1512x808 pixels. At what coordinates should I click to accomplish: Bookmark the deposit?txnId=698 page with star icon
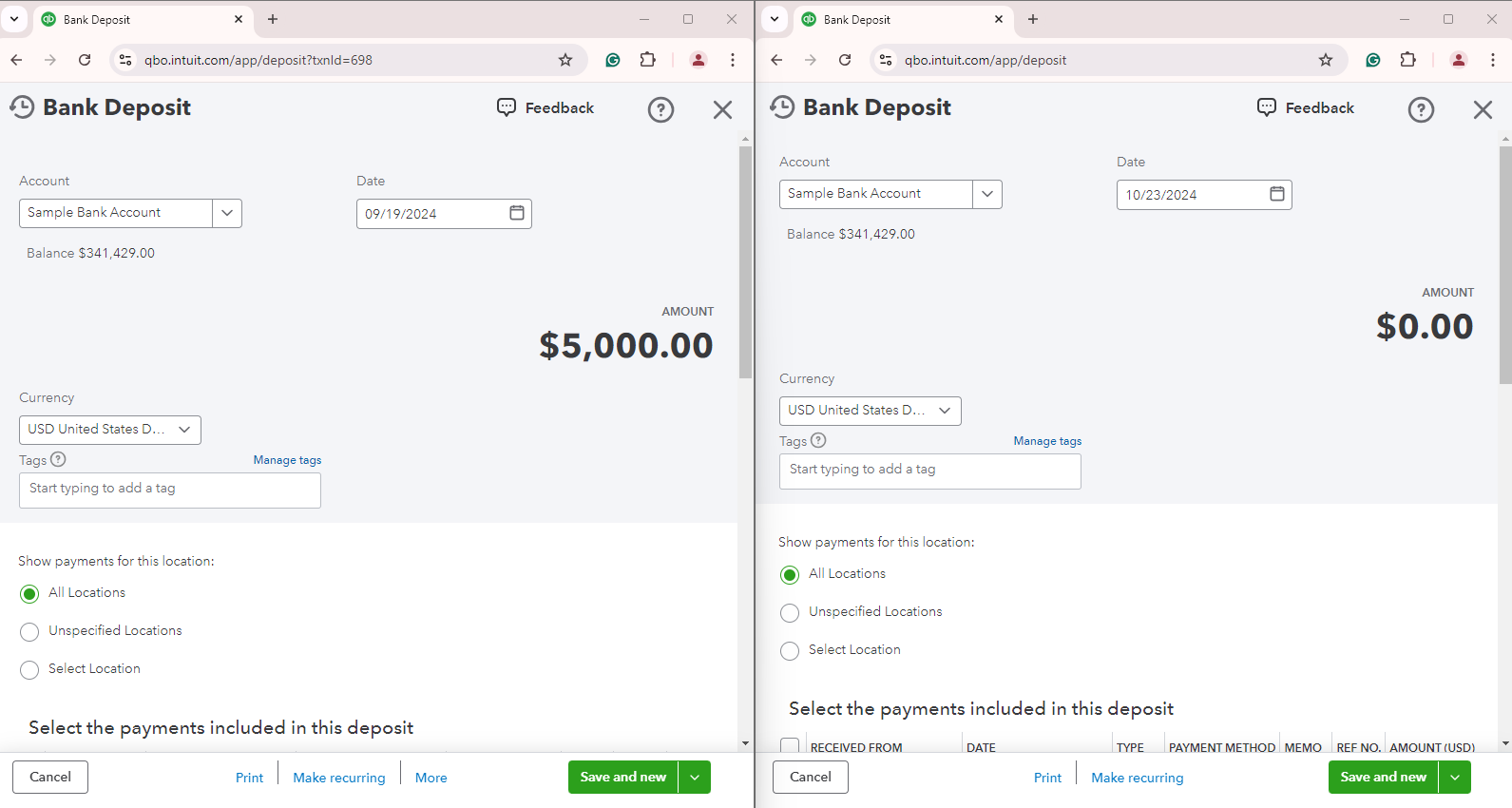(565, 60)
